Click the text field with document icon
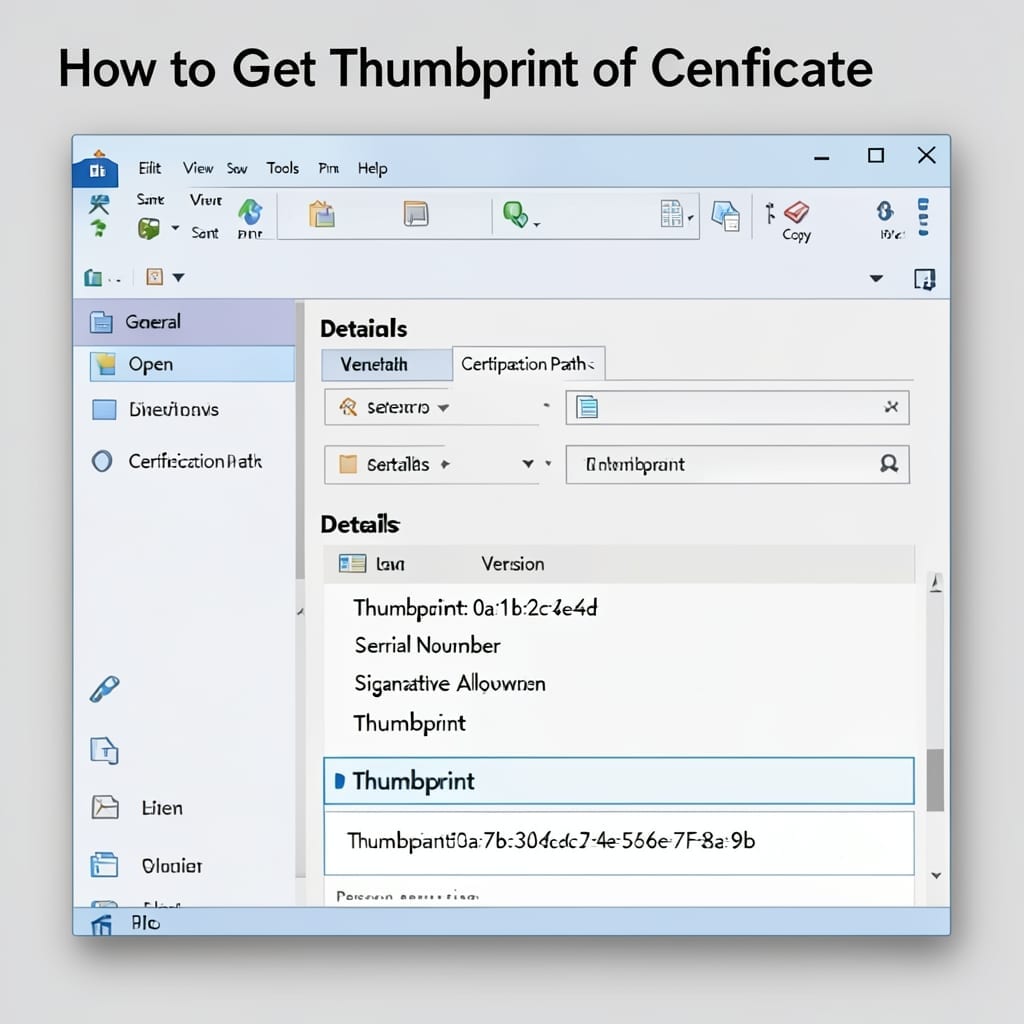1024x1024 pixels. 737,408
